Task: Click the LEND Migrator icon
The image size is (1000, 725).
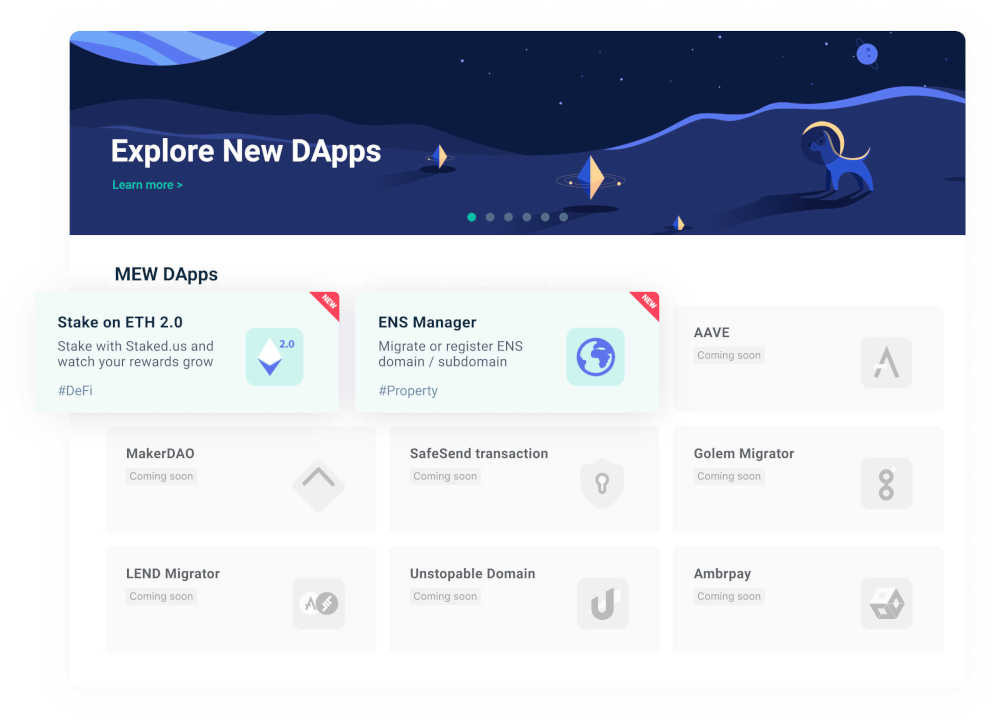Action: click(x=318, y=604)
